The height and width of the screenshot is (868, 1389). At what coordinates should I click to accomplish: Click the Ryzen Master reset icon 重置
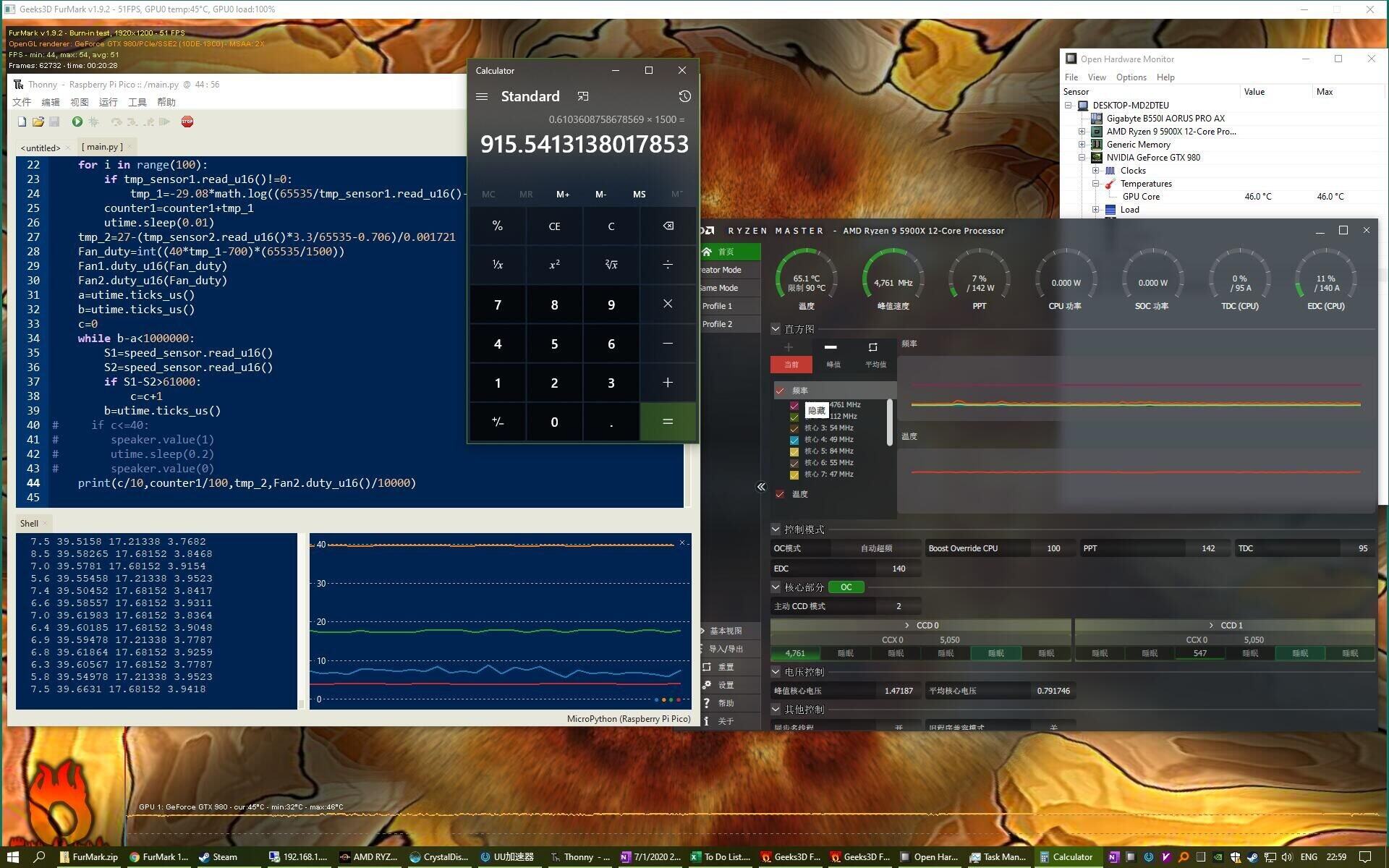pos(707,666)
